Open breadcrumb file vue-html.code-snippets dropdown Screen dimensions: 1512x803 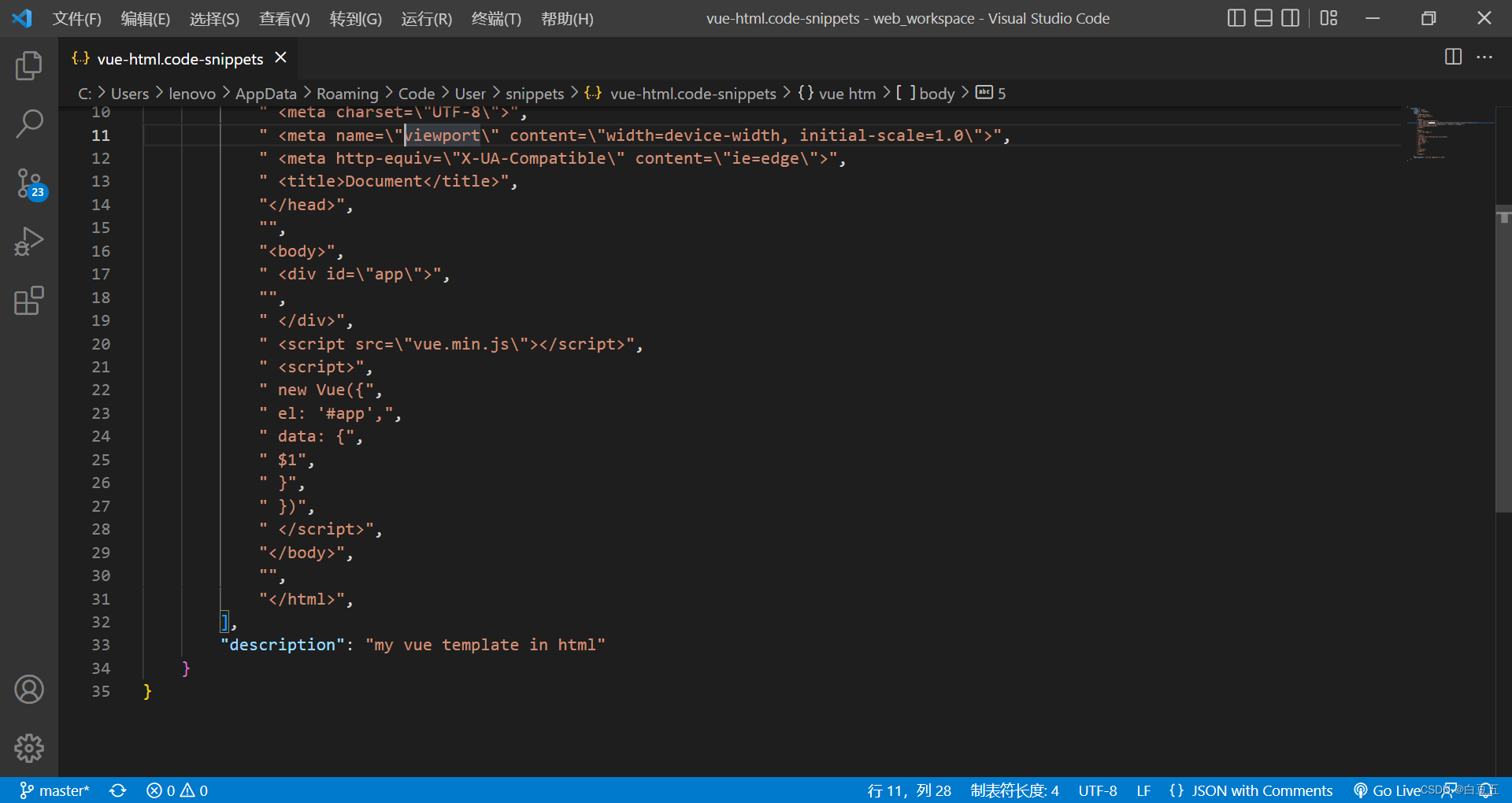(680, 94)
